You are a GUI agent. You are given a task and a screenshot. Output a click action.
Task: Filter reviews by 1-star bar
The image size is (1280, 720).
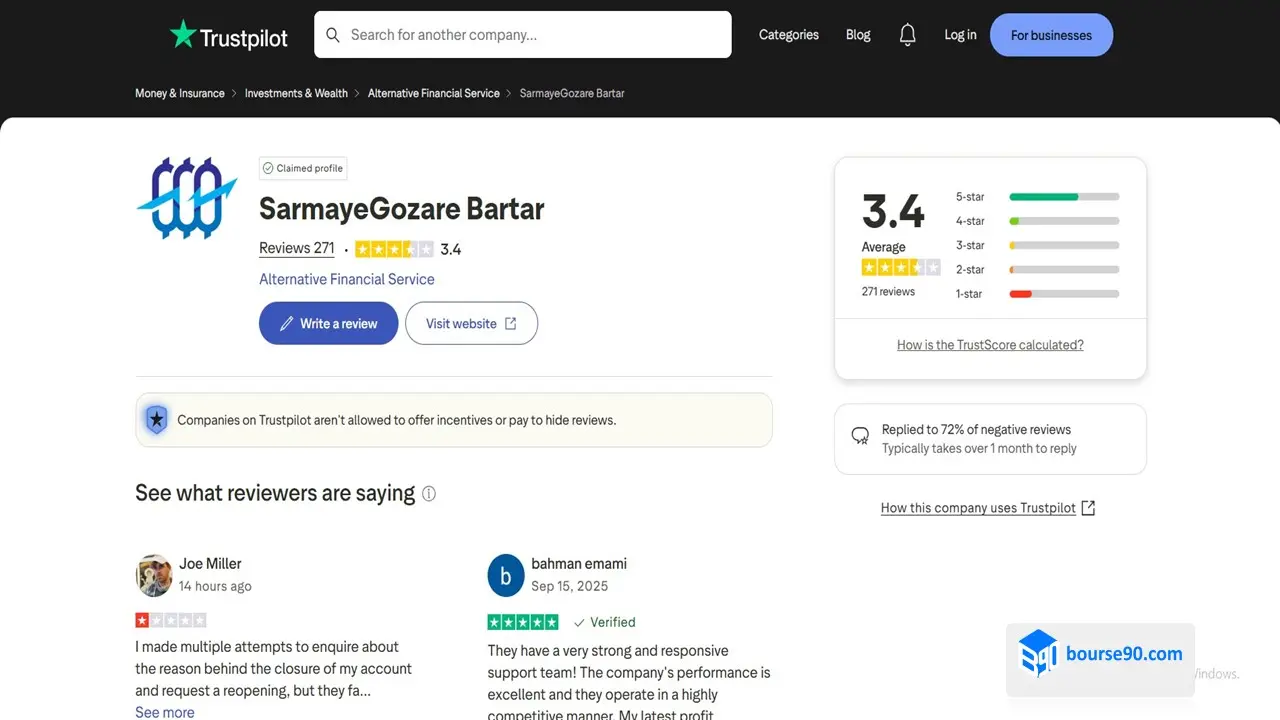point(1063,294)
